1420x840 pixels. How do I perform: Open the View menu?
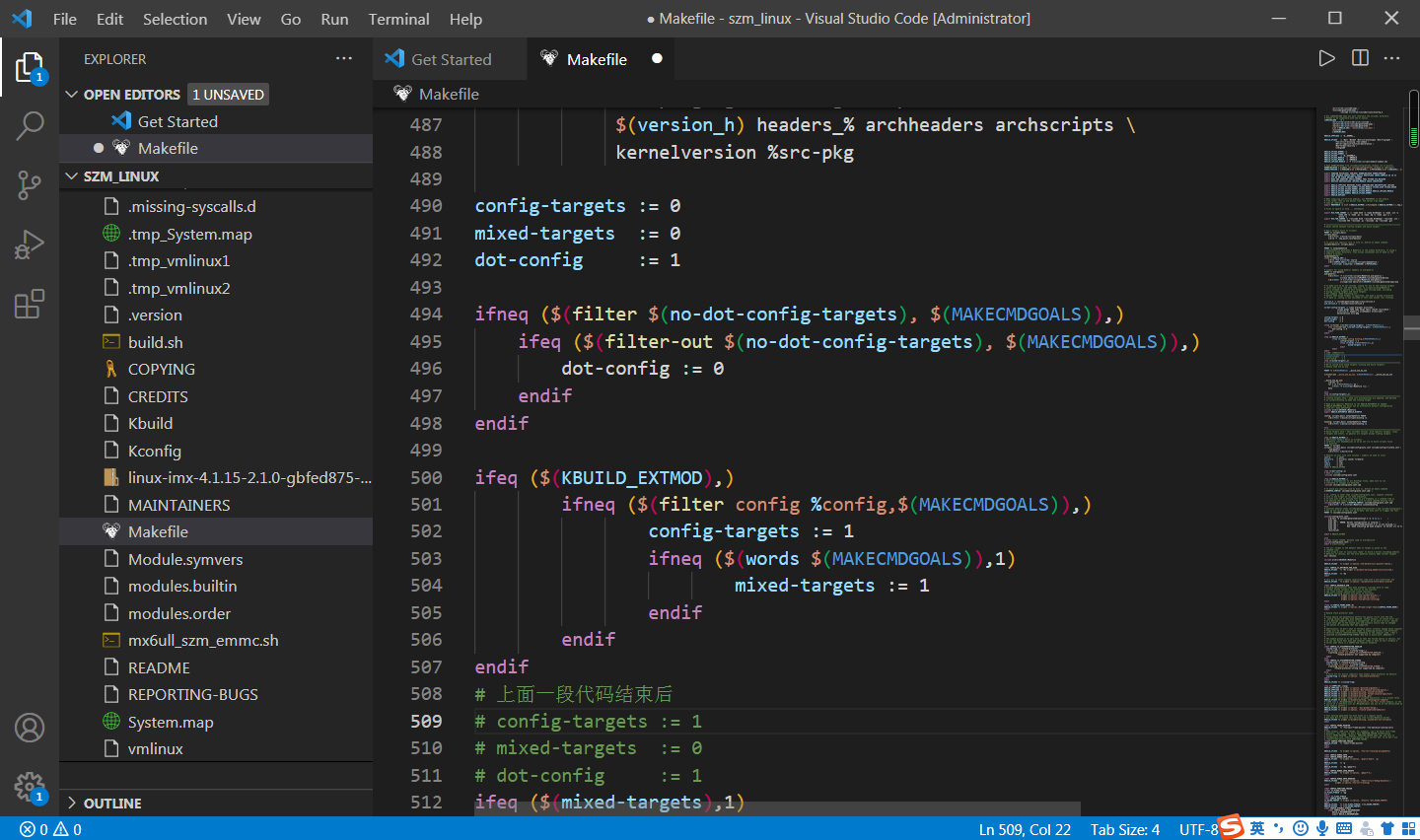click(x=244, y=19)
